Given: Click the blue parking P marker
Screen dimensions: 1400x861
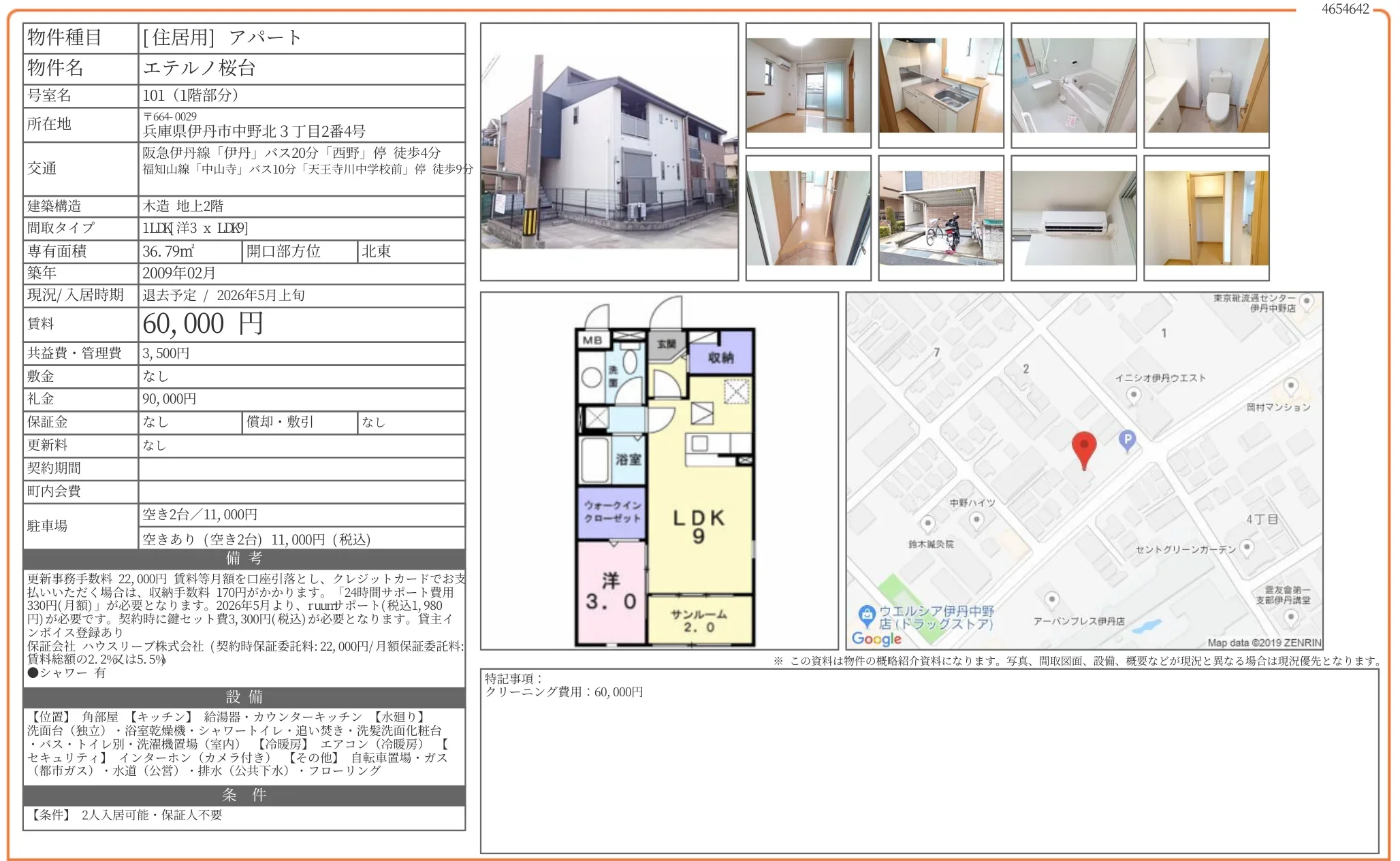Looking at the screenshot, I should click(x=1127, y=440).
